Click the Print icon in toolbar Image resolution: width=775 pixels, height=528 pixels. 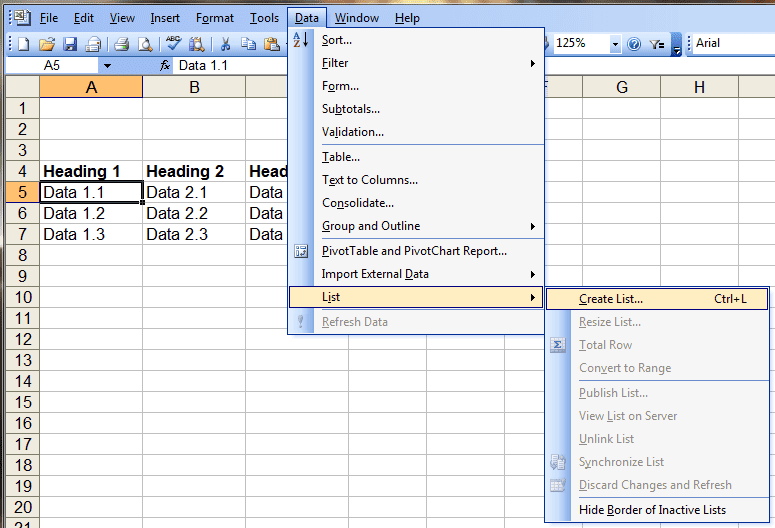point(121,44)
